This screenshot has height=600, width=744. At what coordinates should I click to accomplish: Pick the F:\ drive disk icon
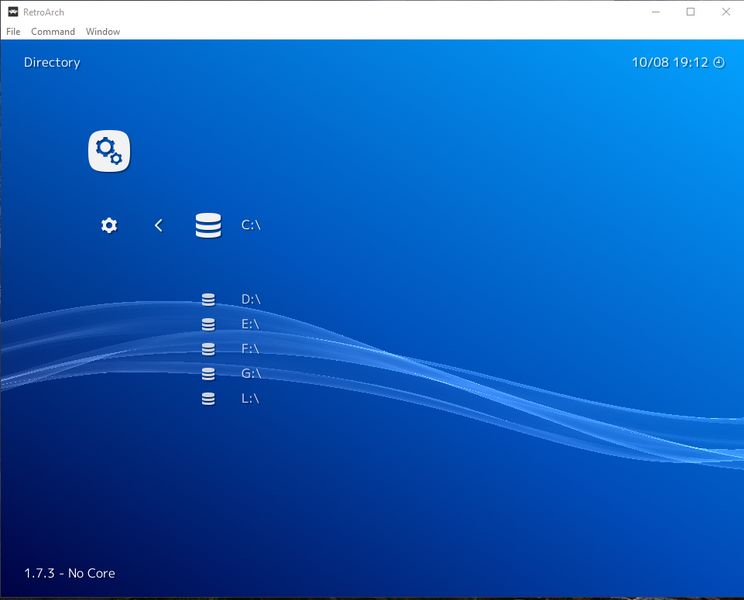(x=208, y=349)
